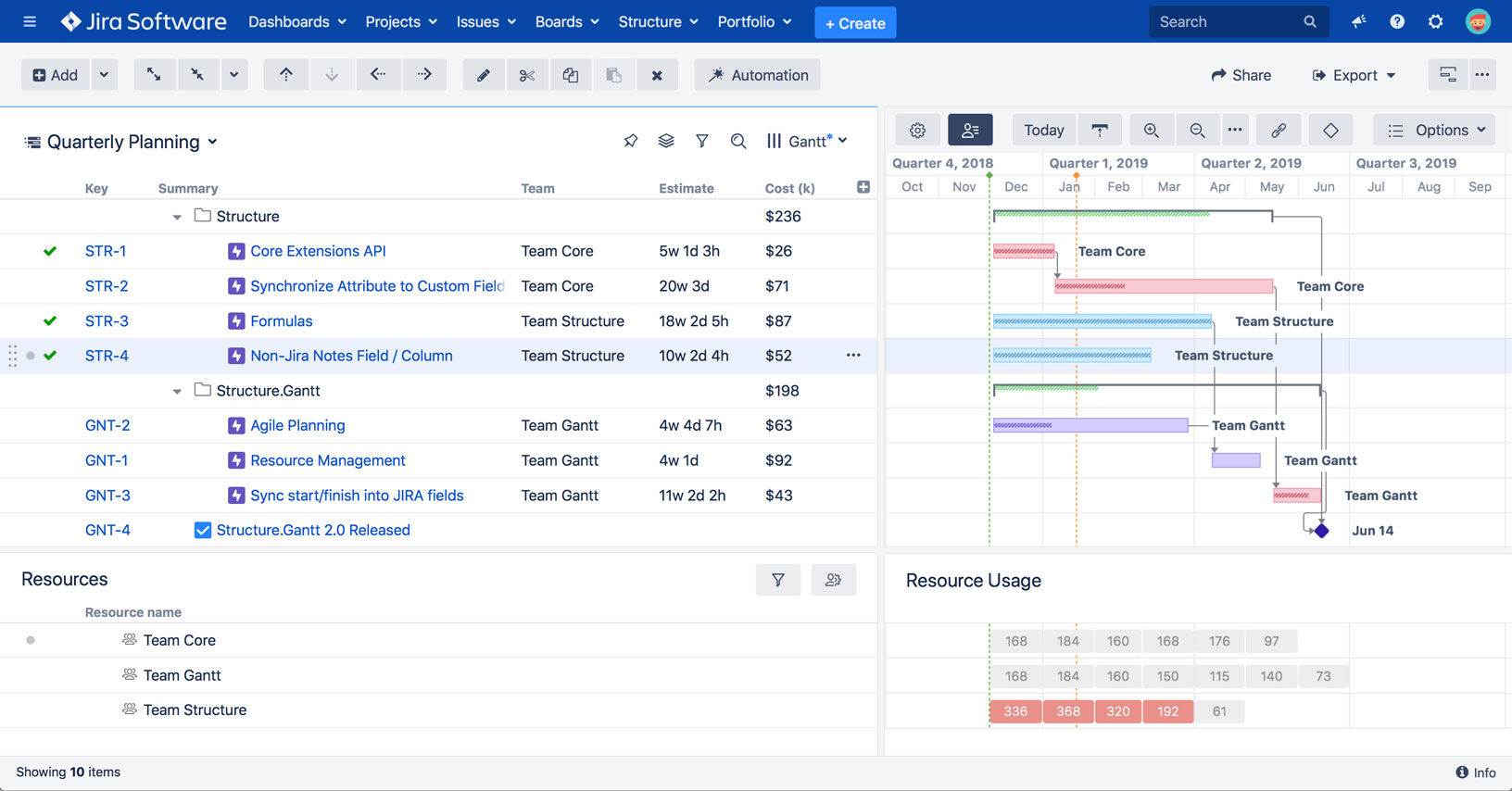
Task: Click the remove X icon in toolbar
Action: click(657, 75)
